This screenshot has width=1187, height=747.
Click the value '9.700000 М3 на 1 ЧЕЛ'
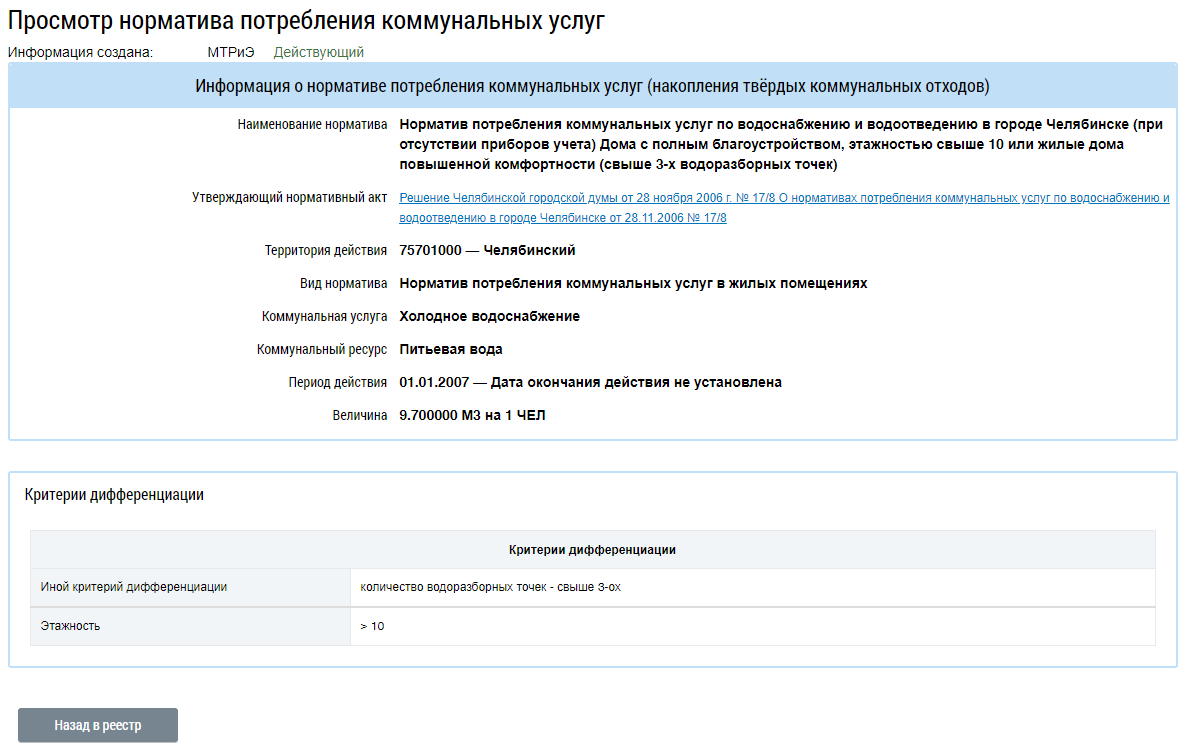pos(472,415)
